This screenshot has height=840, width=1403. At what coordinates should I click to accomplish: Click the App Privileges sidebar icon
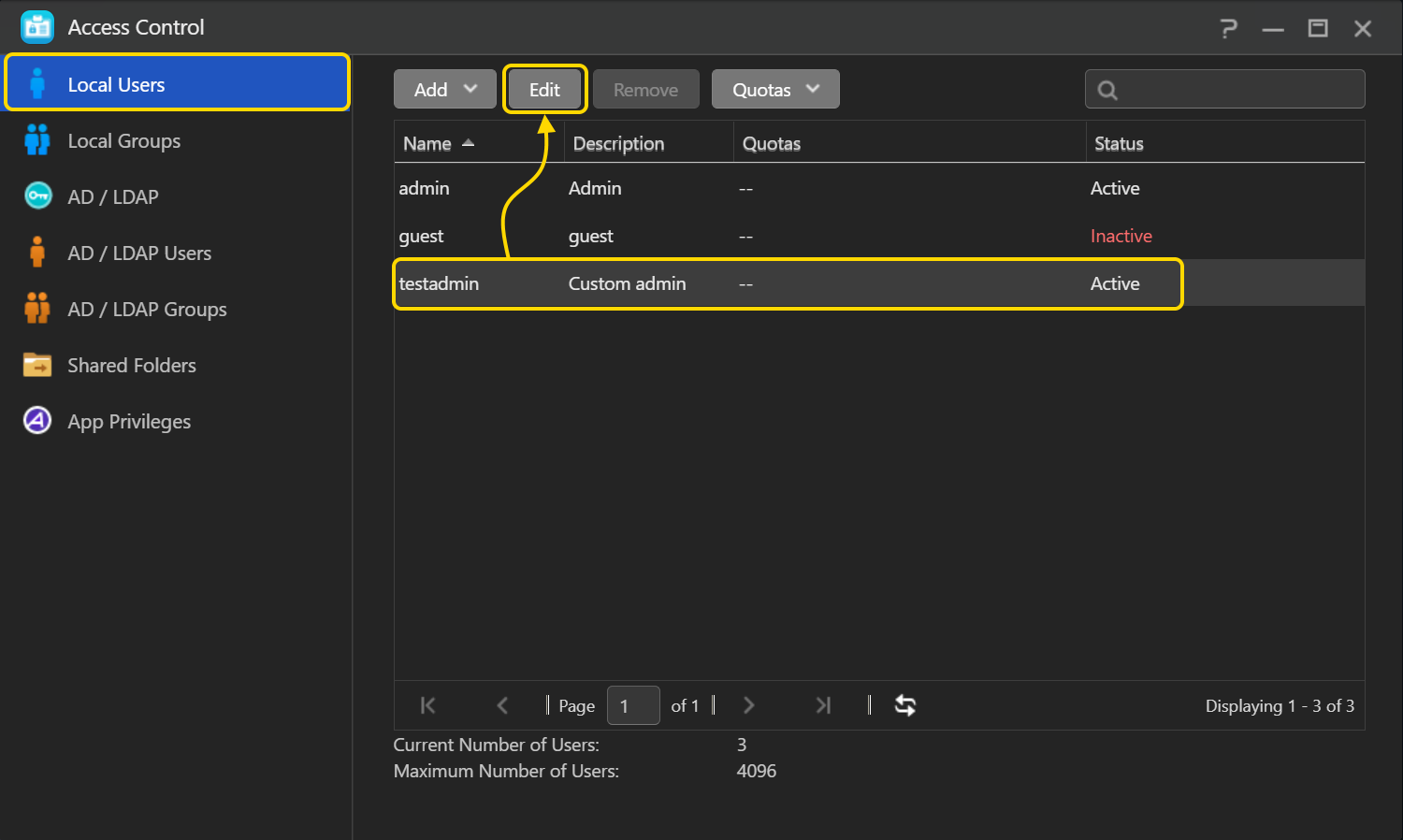tap(37, 421)
